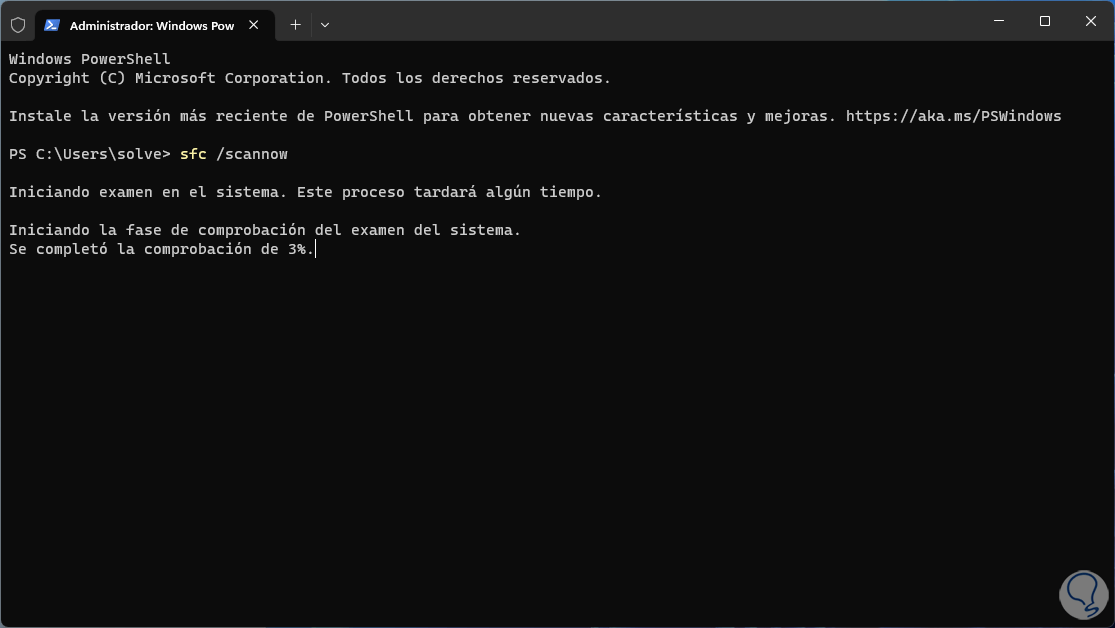Open the https://aka.ms/PSWindows link
The width and height of the screenshot is (1115, 628).
(x=953, y=116)
